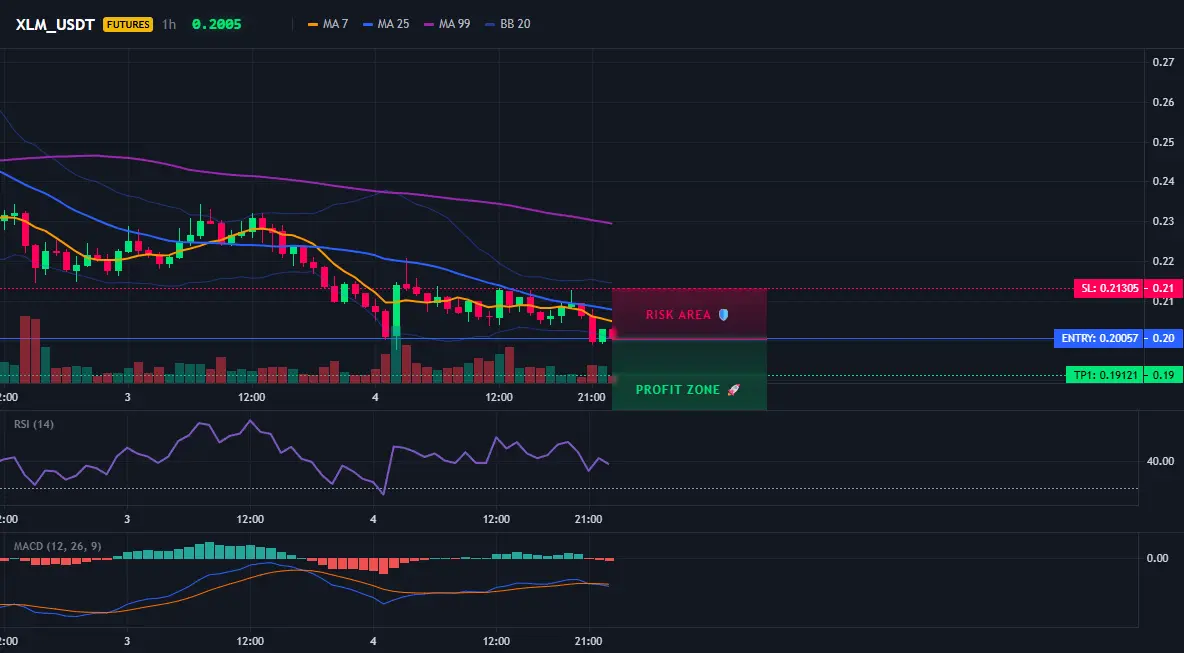
Task: Click the red SL: 0.21305 price tag
Action: 1108,288
